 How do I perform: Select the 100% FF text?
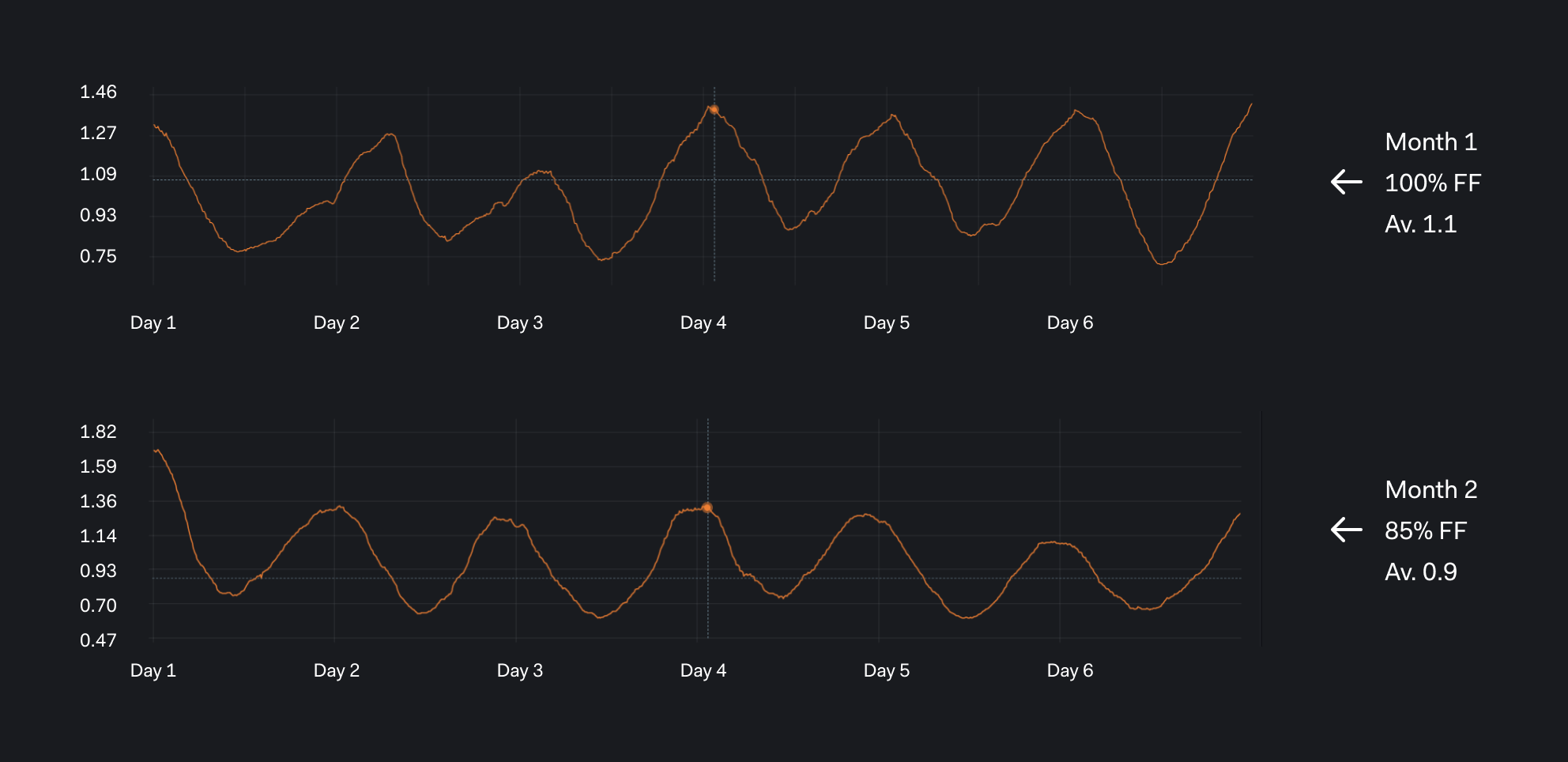coord(1432,183)
